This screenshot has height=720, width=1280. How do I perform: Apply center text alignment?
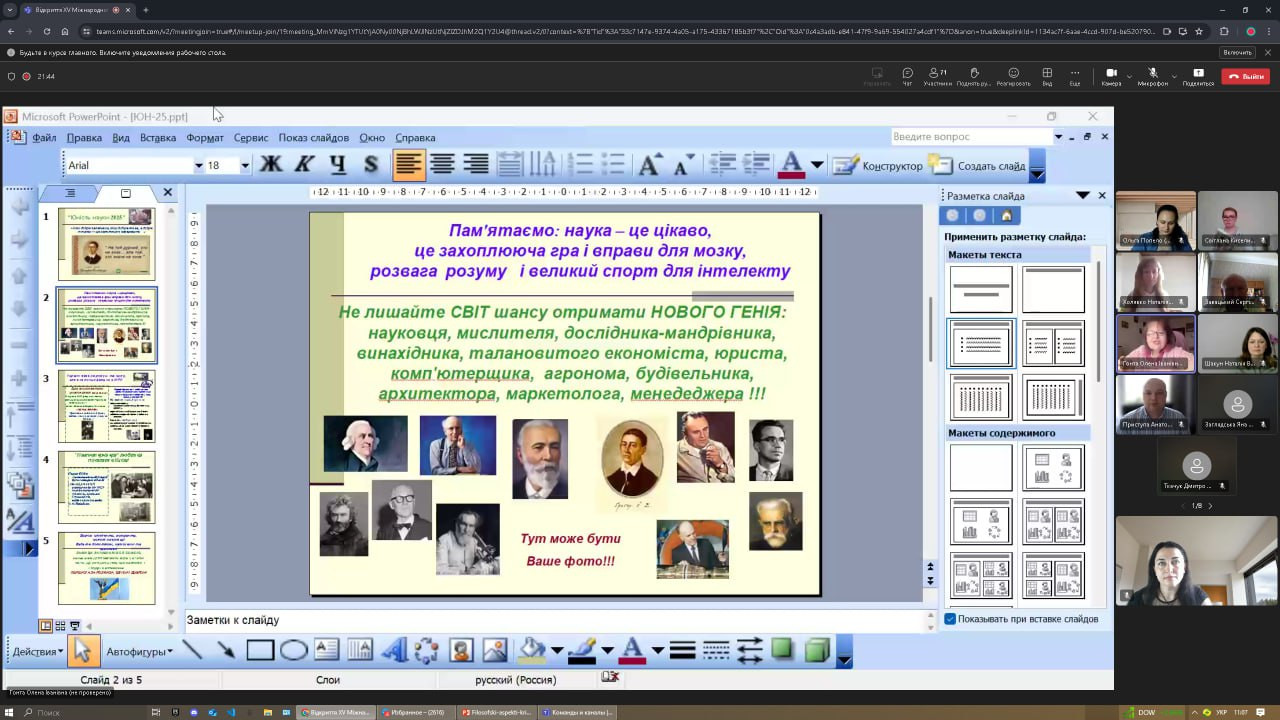442,165
